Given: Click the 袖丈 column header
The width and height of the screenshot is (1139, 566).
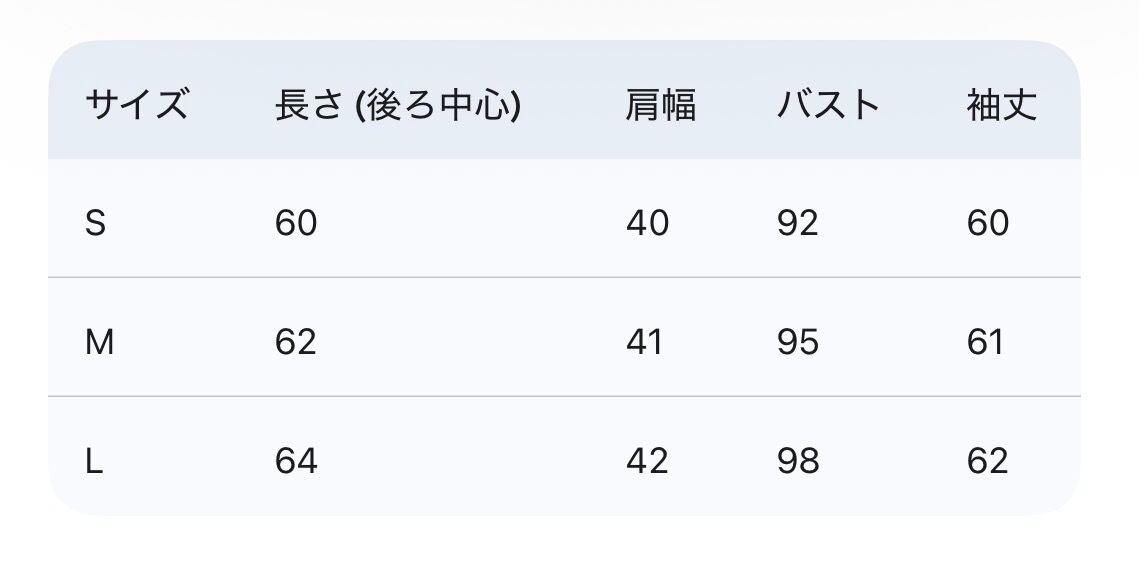Looking at the screenshot, I should pos(1001,104).
